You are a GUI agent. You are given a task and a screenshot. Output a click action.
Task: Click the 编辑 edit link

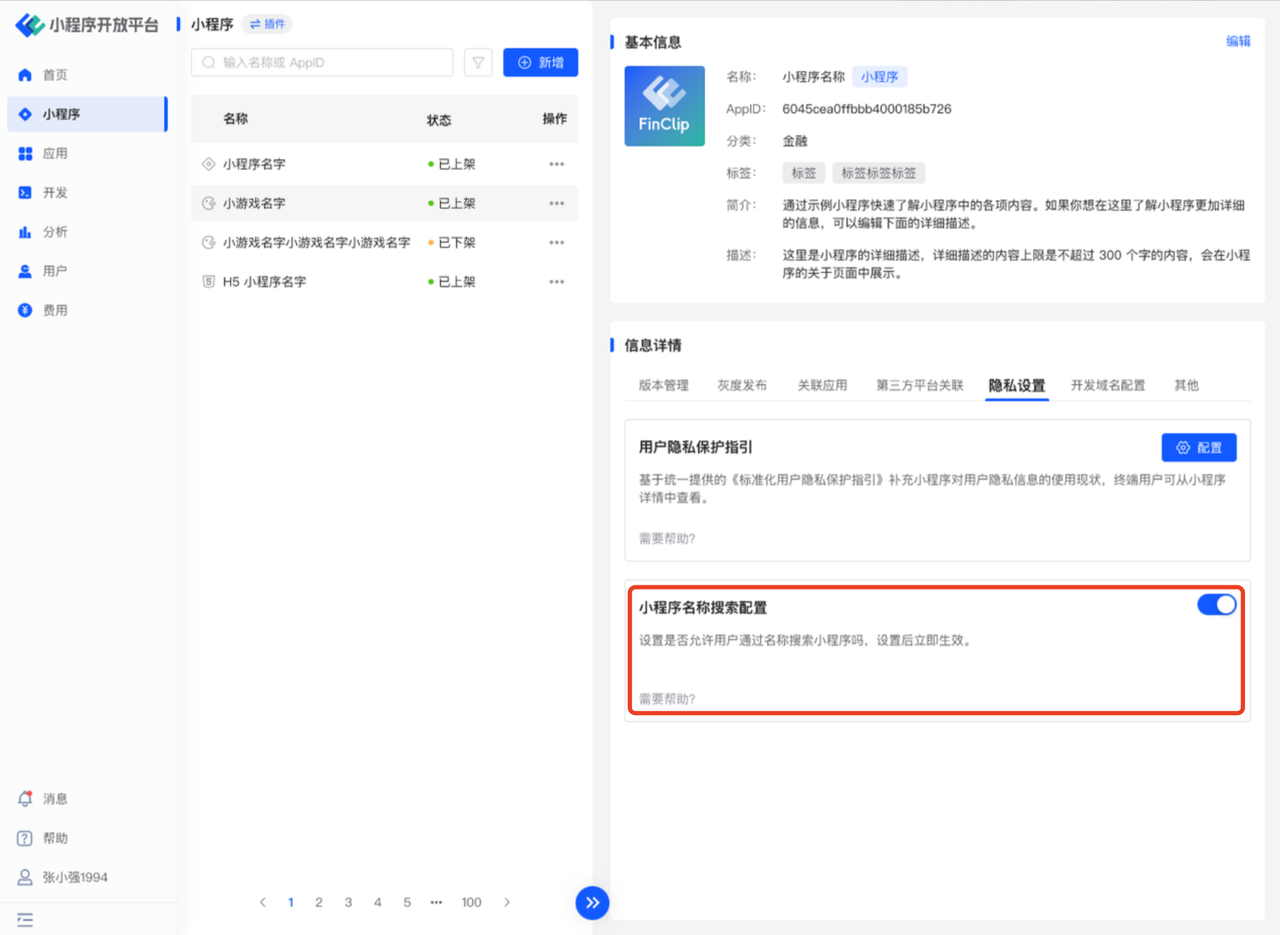[x=1238, y=41]
